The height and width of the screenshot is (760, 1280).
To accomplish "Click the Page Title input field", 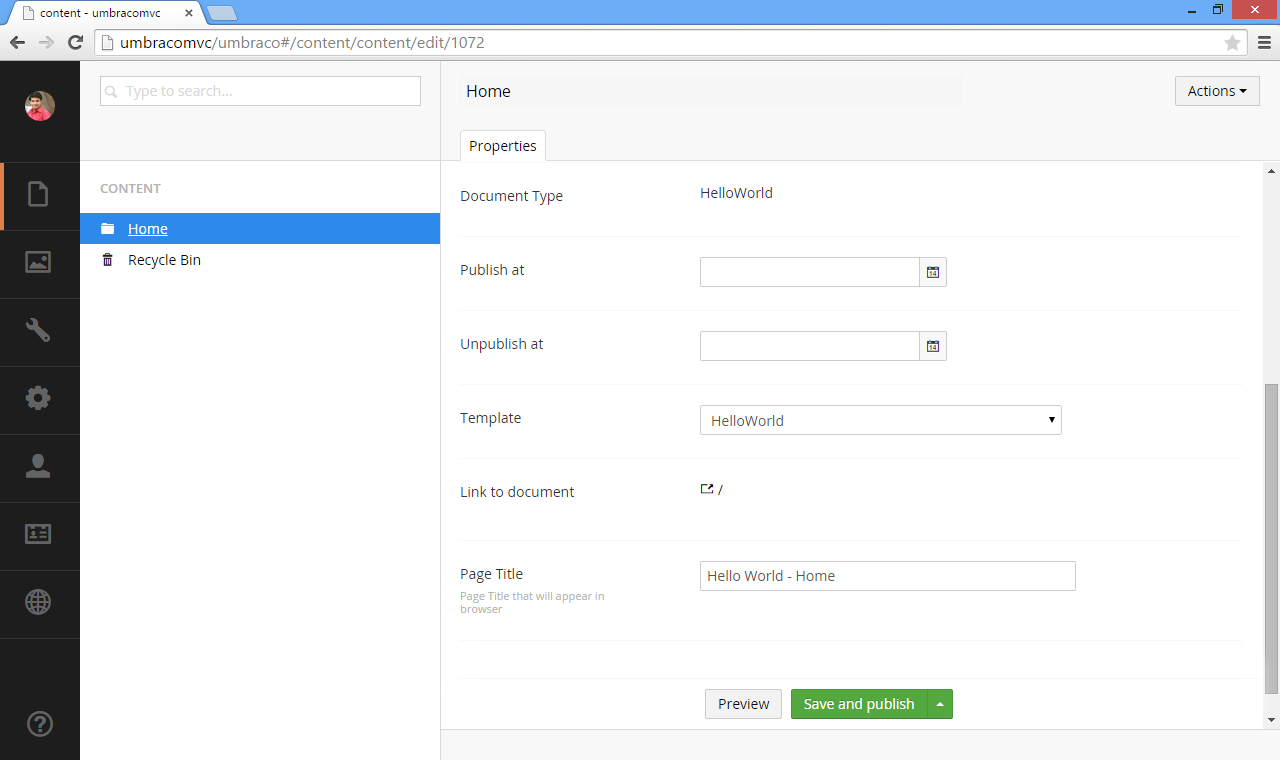I will 887,576.
